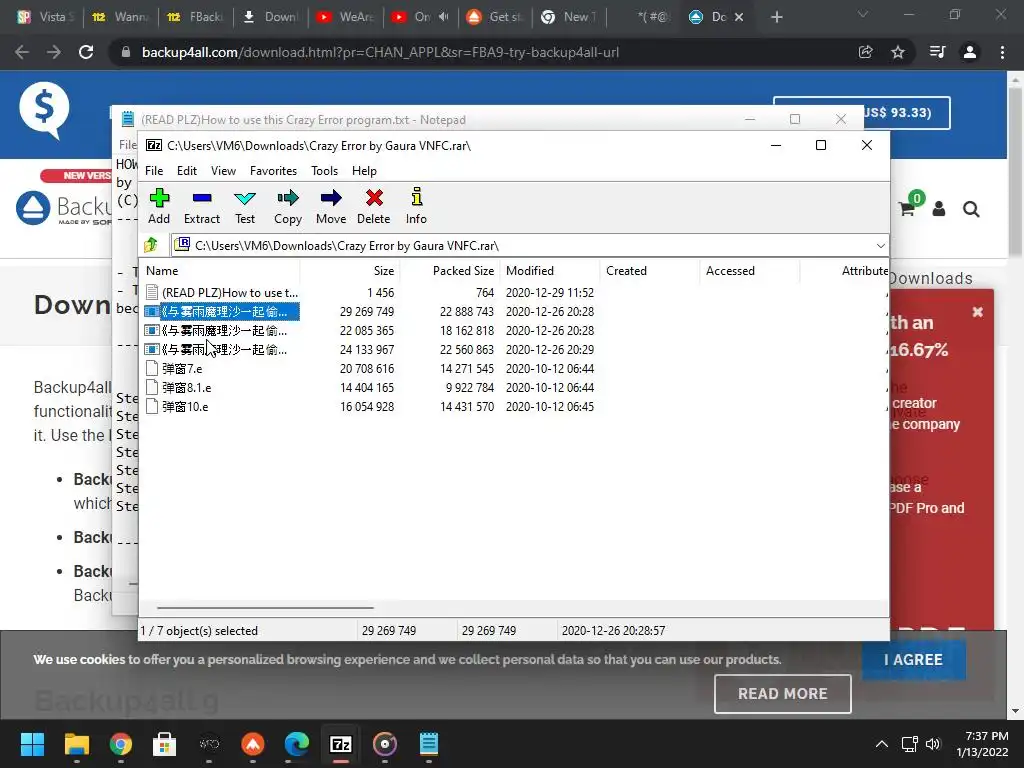
Task: Click the share page icon in address bar
Action: coord(865,52)
